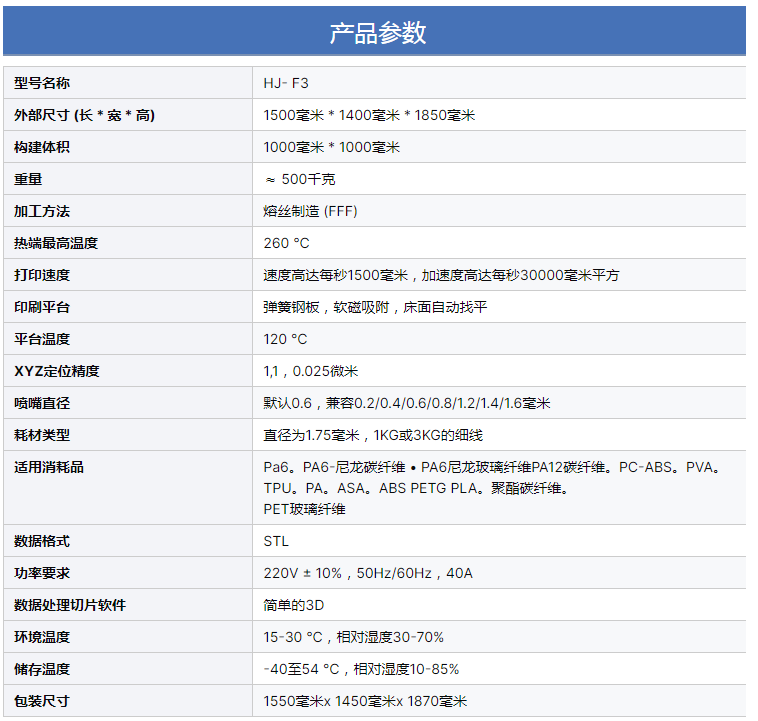Click the 包装尺寸 row label
Viewport: 758px width, 721px height.
pyautogui.click(x=42, y=701)
